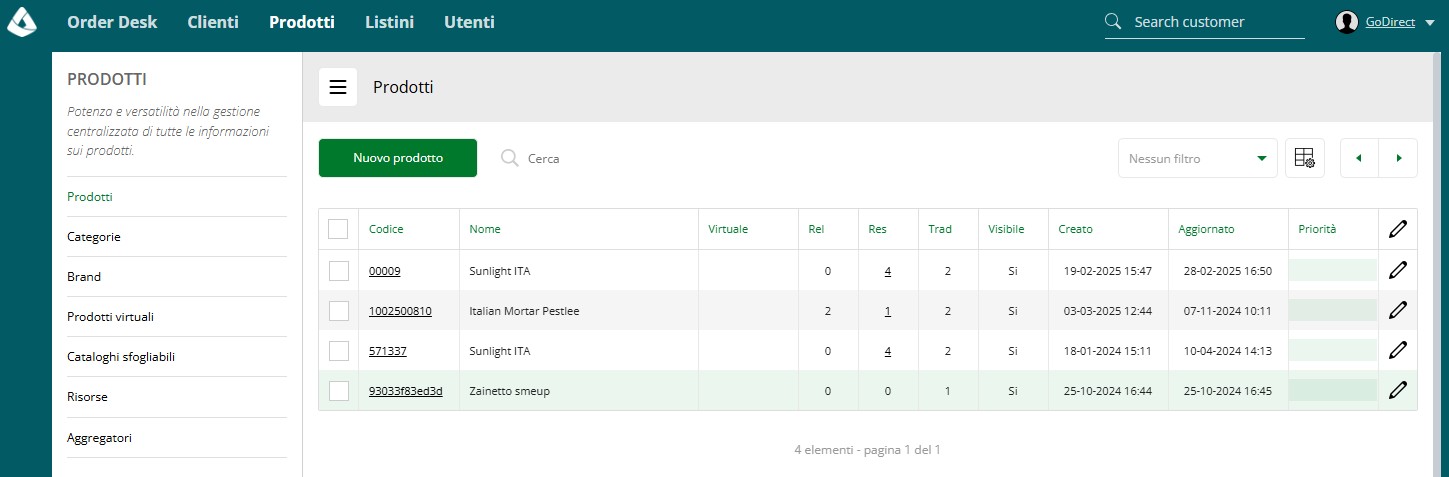The width and height of the screenshot is (1449, 477).
Task: Click the Search customer magnifier icon
Action: pos(1113,21)
